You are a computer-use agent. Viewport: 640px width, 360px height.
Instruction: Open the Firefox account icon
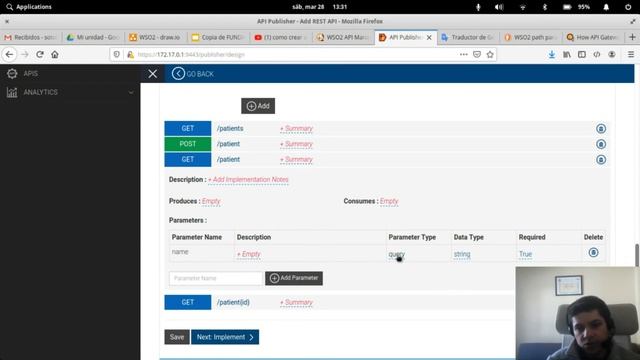(x=611, y=54)
